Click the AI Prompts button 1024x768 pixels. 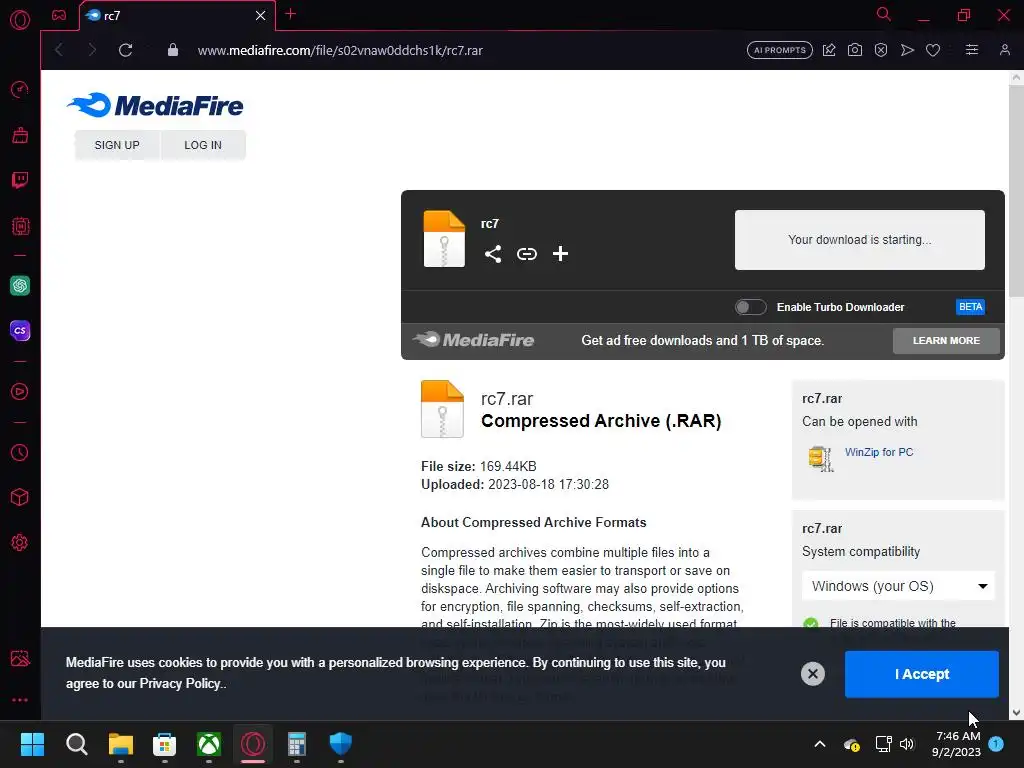coord(780,50)
